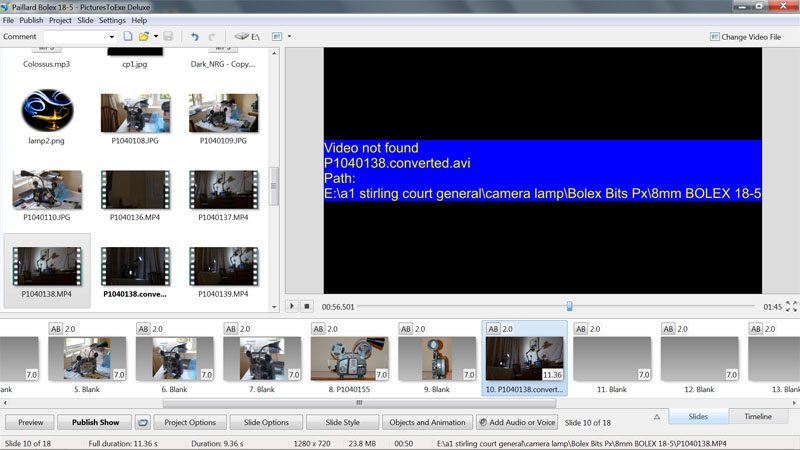800x450 pixels.
Task: Select slide 10. P1040138.convert...
Action: [524, 359]
